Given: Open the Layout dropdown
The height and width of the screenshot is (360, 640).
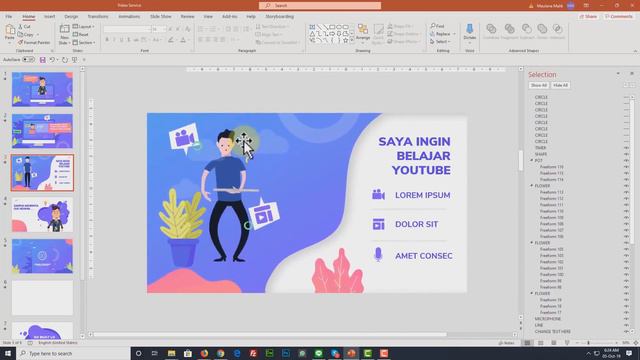Looking at the screenshot, I should coord(83,27).
